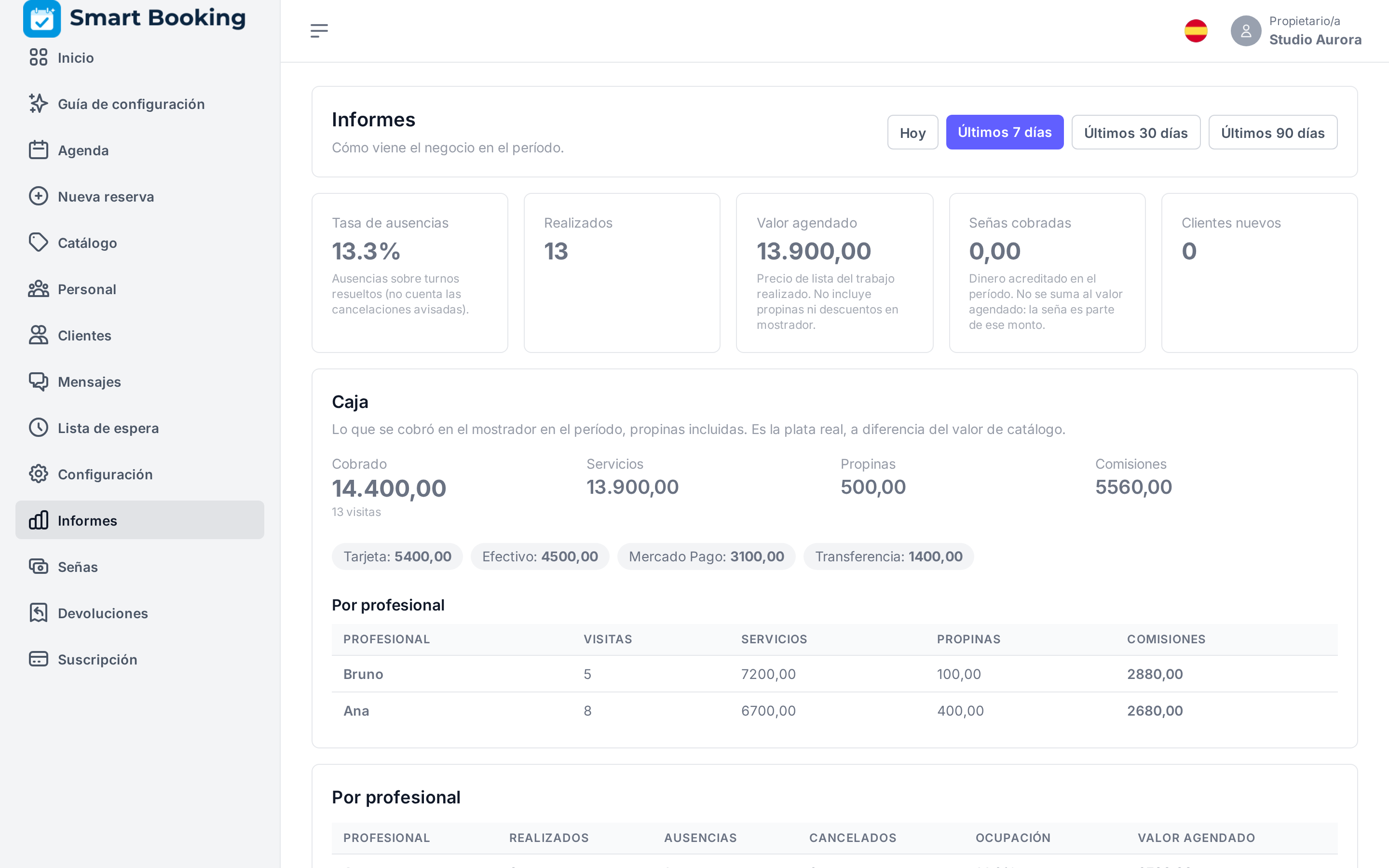The width and height of the screenshot is (1389, 868).
Task: Click the Clientes people icon
Action: [x=39, y=335]
